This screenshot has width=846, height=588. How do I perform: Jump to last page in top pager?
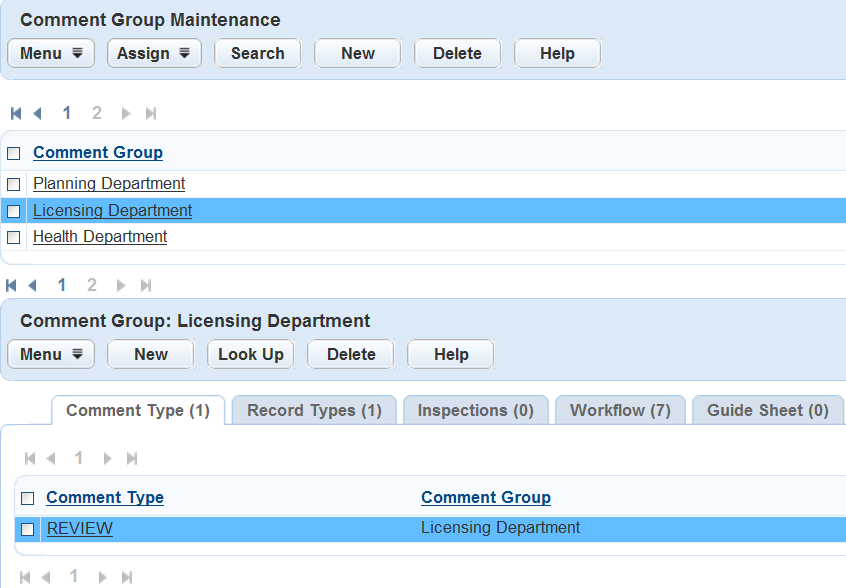tap(151, 113)
